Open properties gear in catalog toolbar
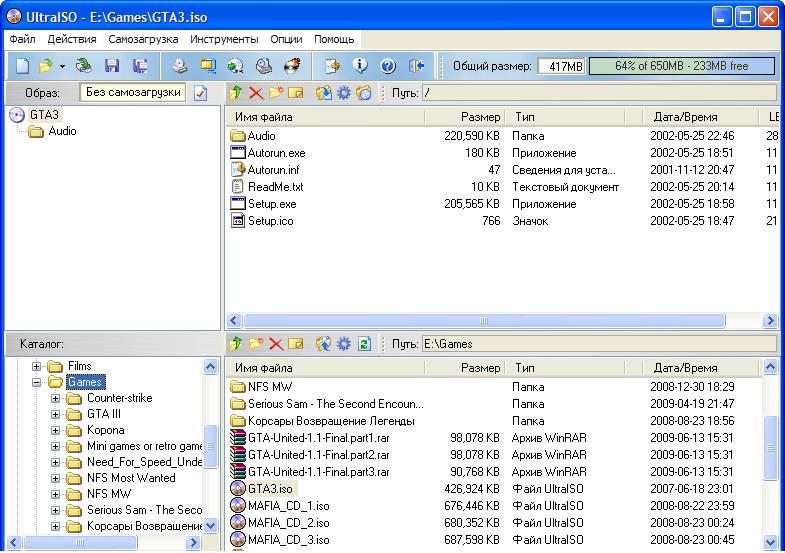This screenshot has width=785, height=553. 344,344
